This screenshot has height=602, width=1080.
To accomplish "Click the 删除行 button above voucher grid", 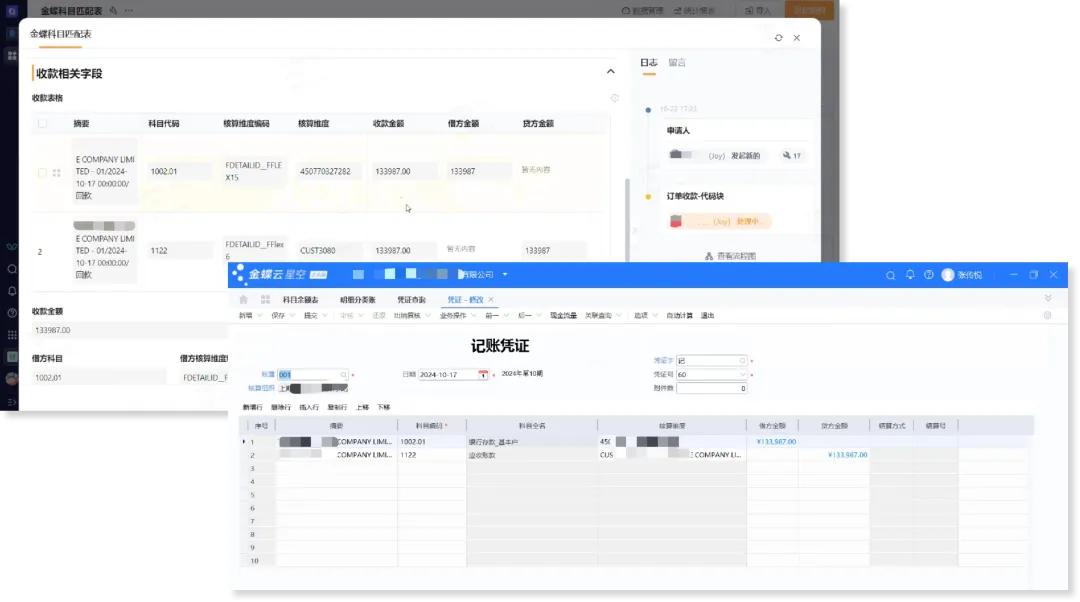I will [281, 407].
